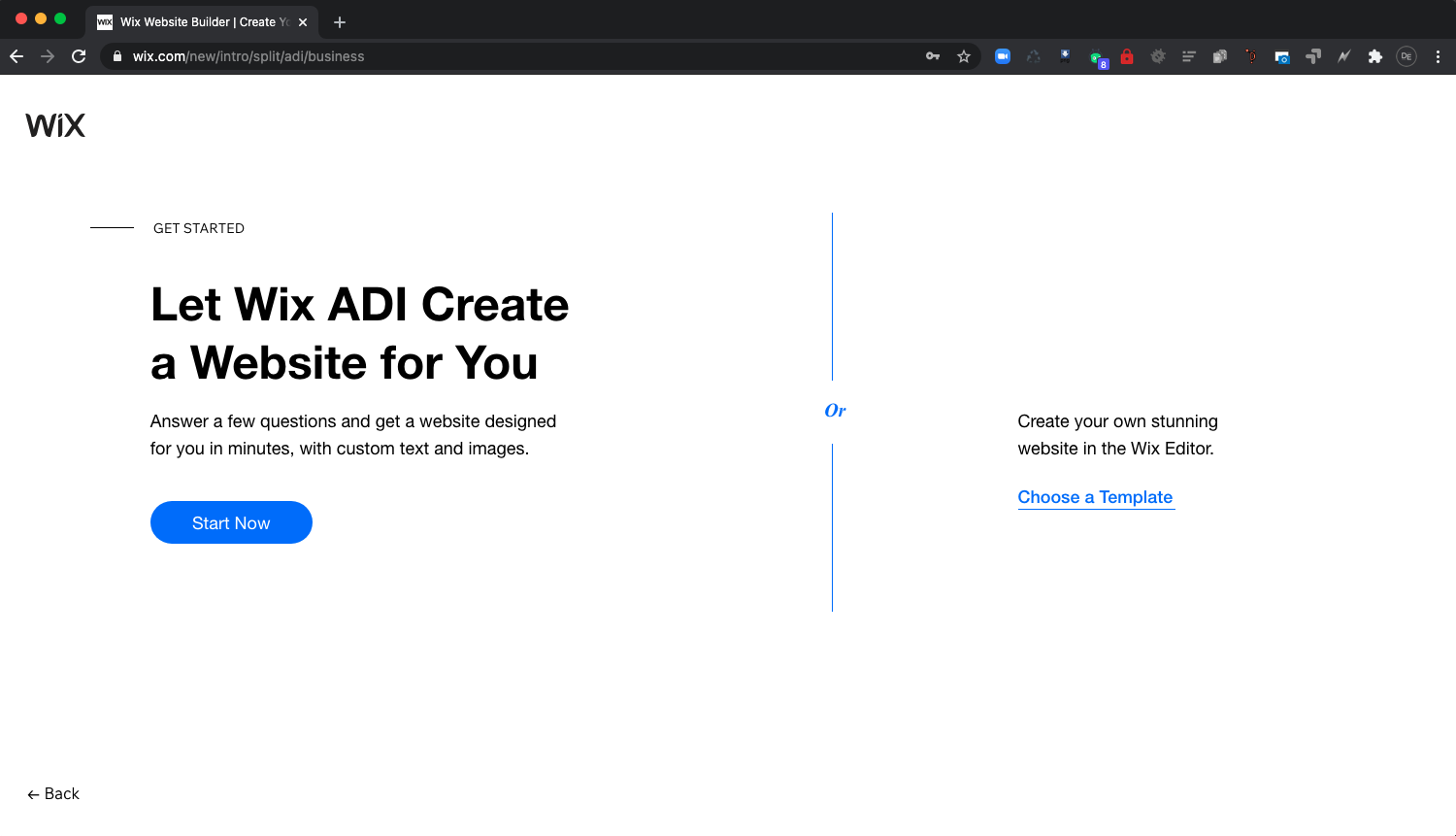Click the gray pipe-shaped extension icon
The height and width of the screenshot is (836, 1456).
click(x=1313, y=56)
